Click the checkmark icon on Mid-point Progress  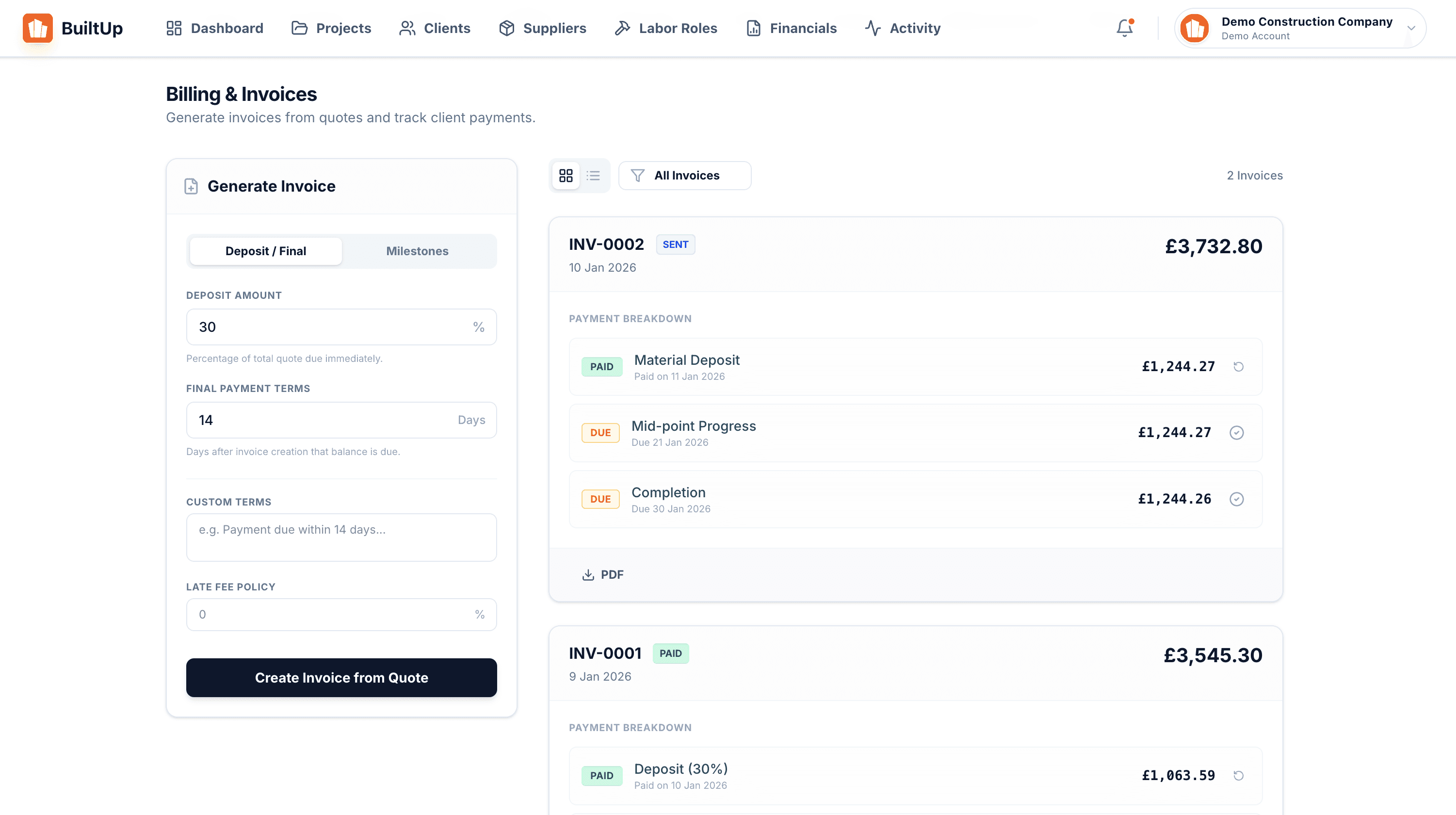point(1237,432)
